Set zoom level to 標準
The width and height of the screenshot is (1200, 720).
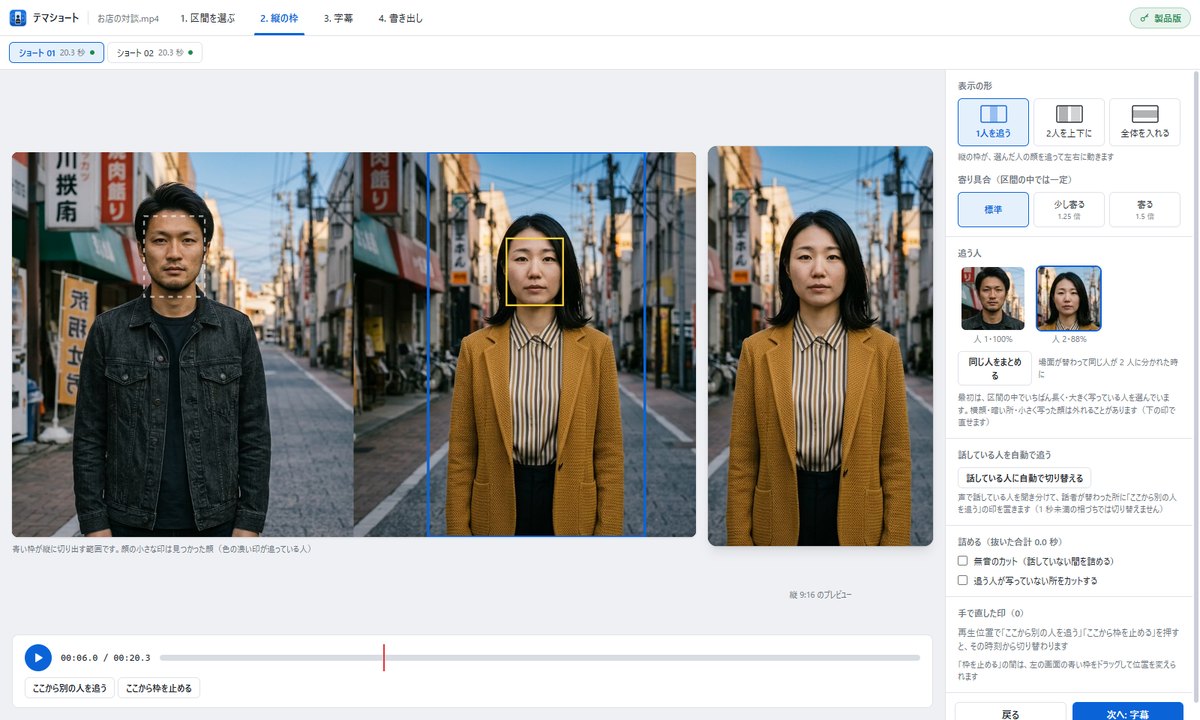993,210
